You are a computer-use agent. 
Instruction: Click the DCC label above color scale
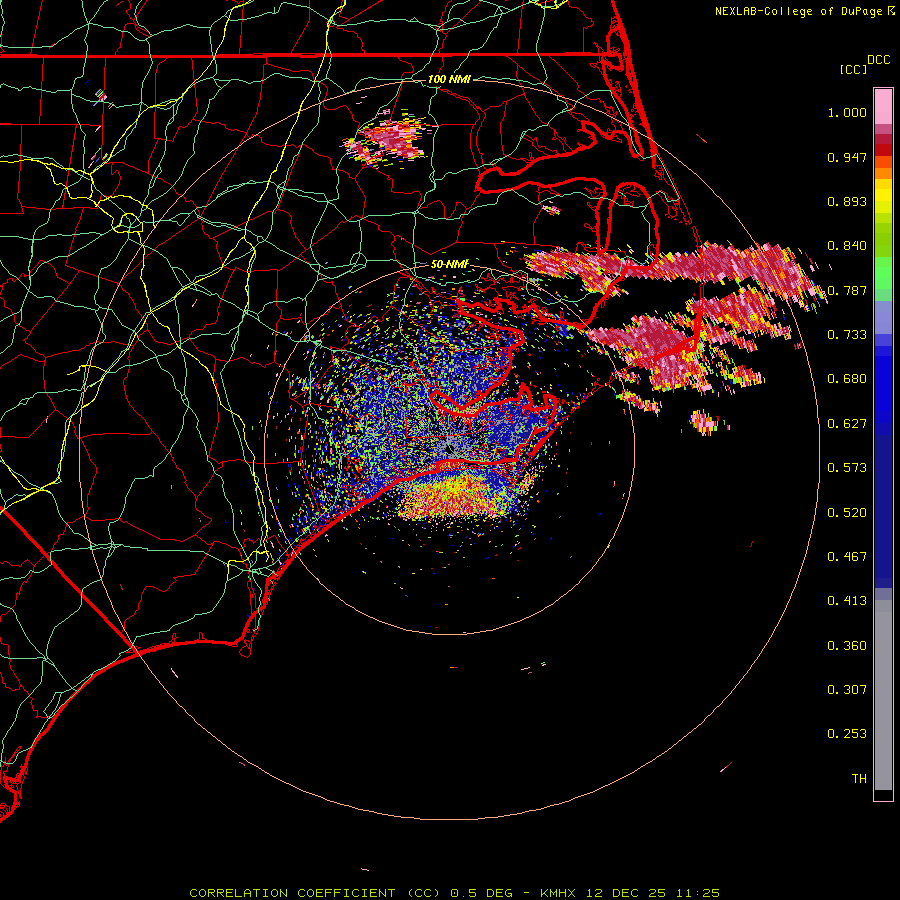[878, 60]
